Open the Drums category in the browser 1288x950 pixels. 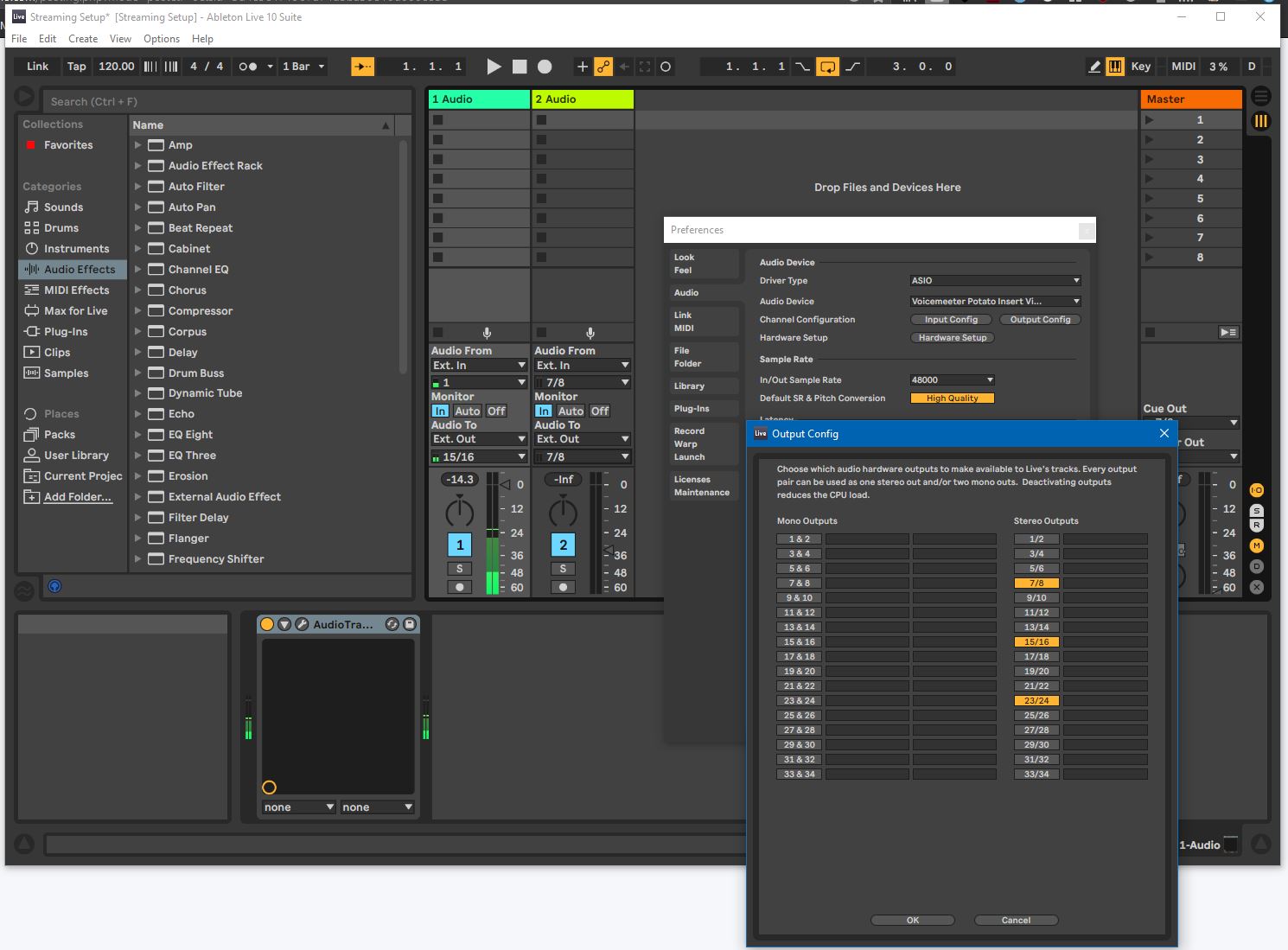61,228
